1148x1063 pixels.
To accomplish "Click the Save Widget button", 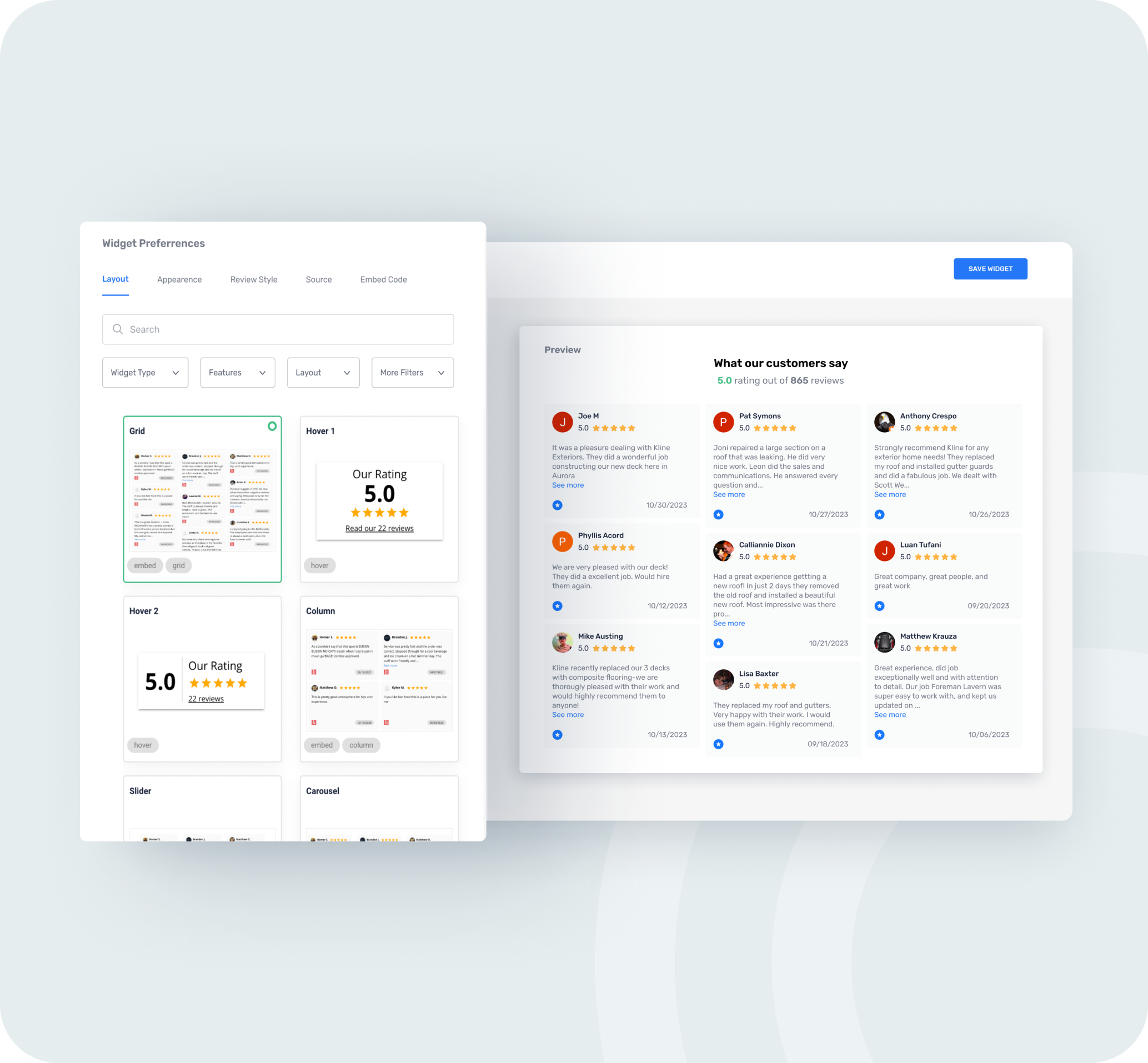I will pyautogui.click(x=990, y=268).
